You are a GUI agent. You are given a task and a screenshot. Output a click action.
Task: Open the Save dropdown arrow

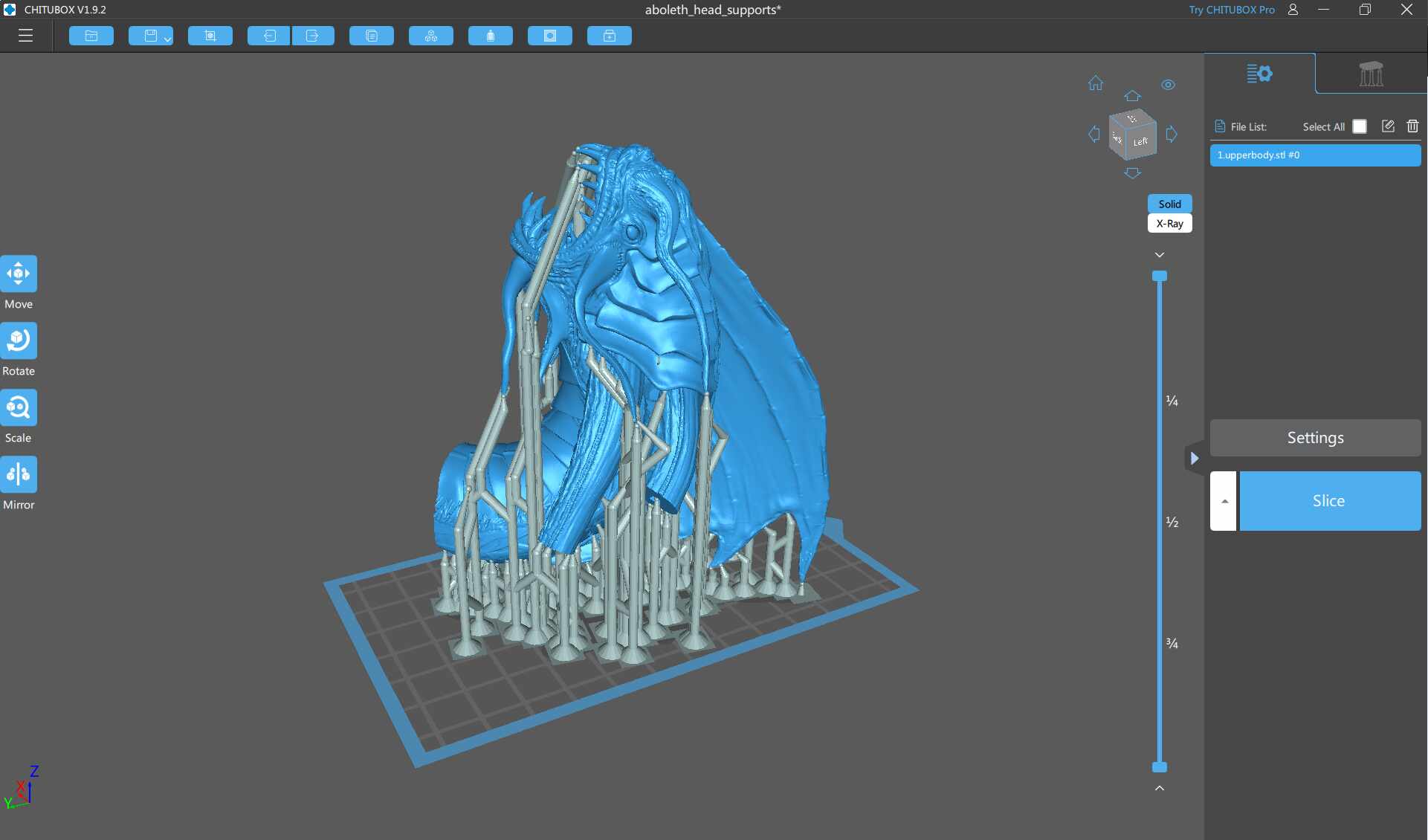[x=165, y=36]
